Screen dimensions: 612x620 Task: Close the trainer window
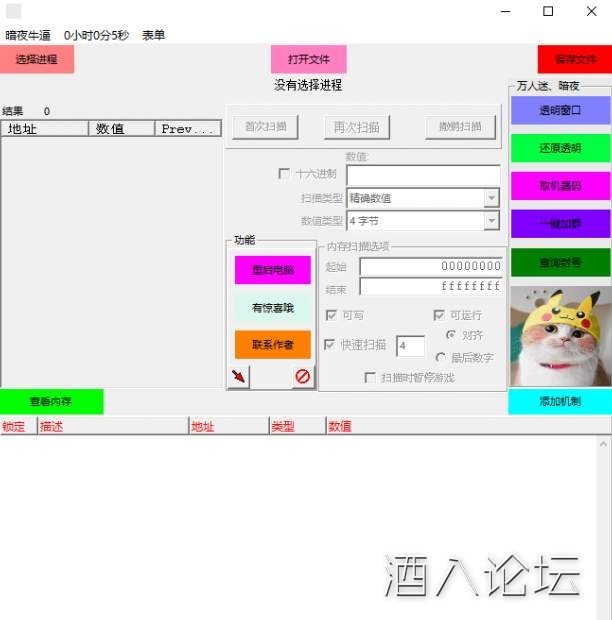click(591, 11)
